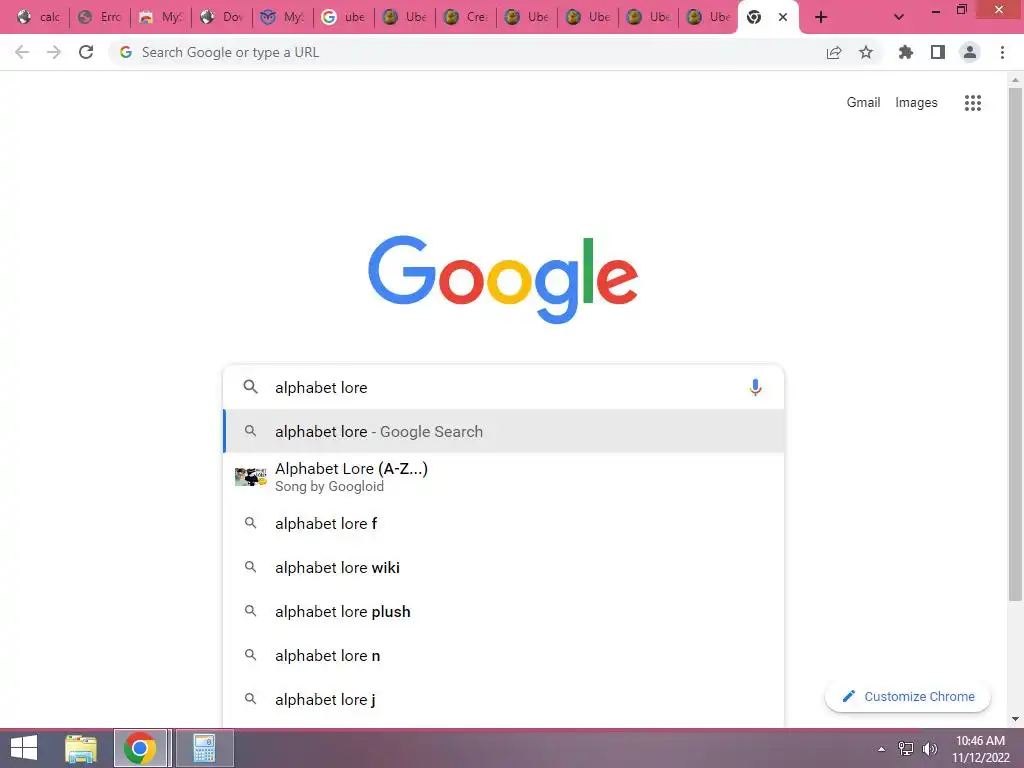Select suggestion 'alphabet lore n'
Viewport: 1024px width, 768px height.
[x=504, y=655]
